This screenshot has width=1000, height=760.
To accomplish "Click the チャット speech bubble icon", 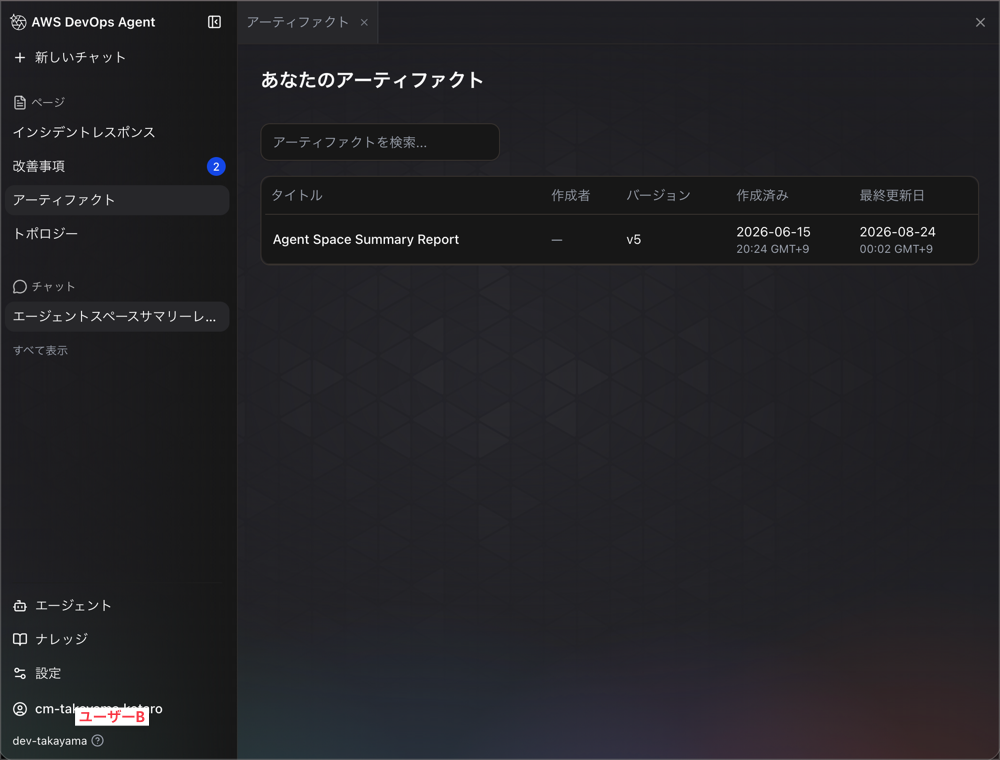I will pos(20,287).
